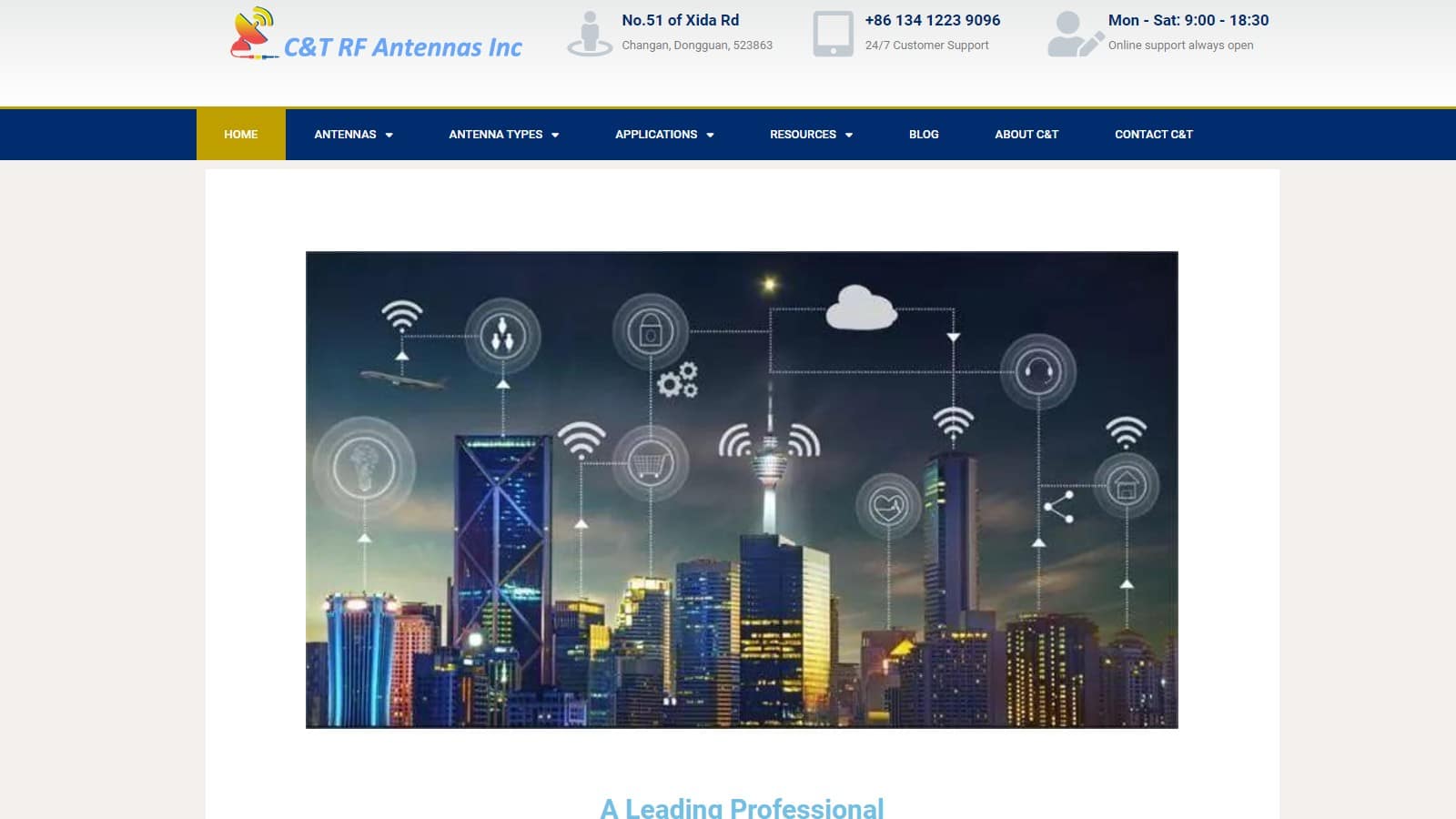
Task: Click the 24/7 Customer Support text
Action: [926, 45]
